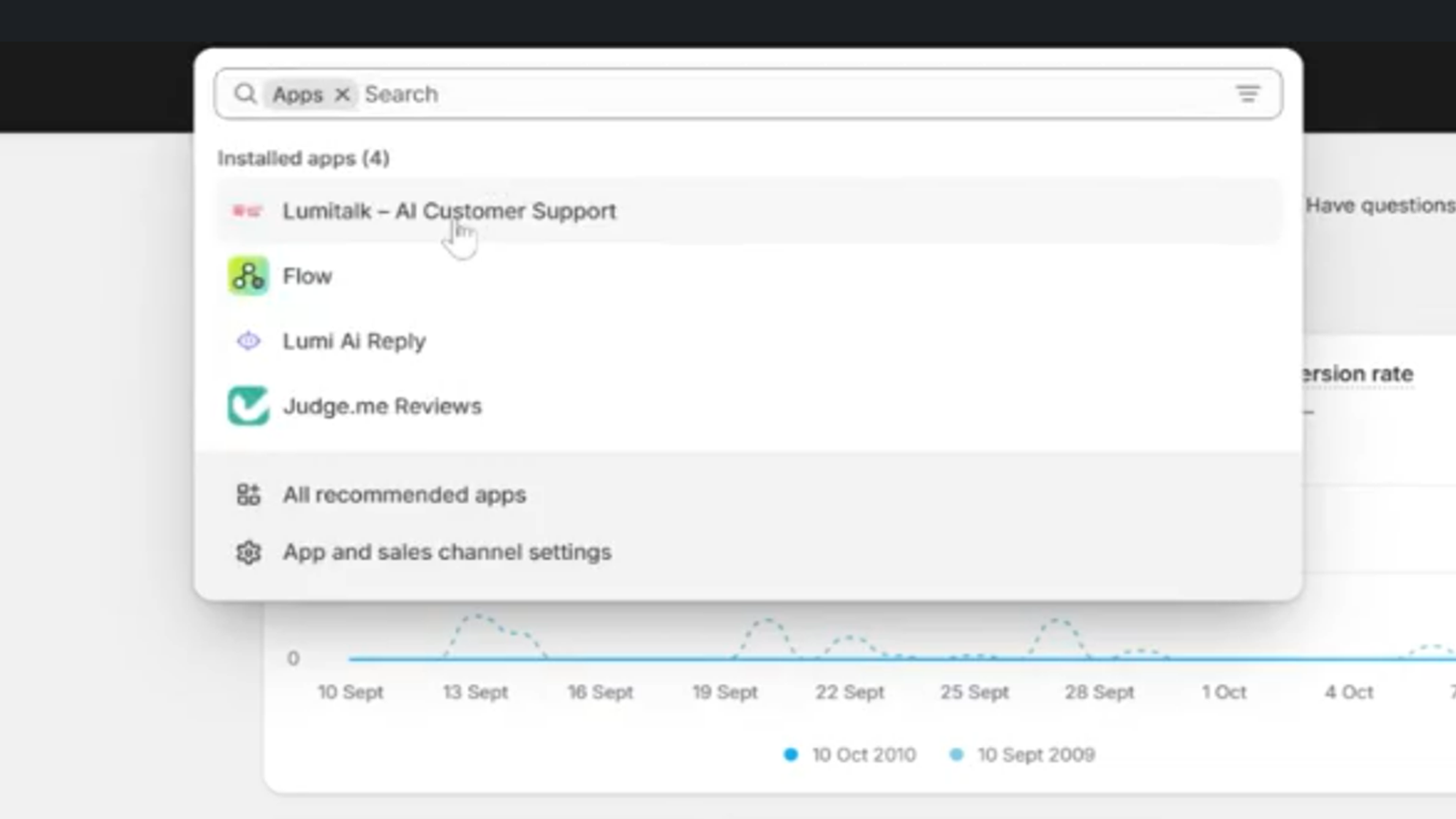Open App and sales channel settings
Viewport: 1456px width, 819px height.
[x=748, y=552]
